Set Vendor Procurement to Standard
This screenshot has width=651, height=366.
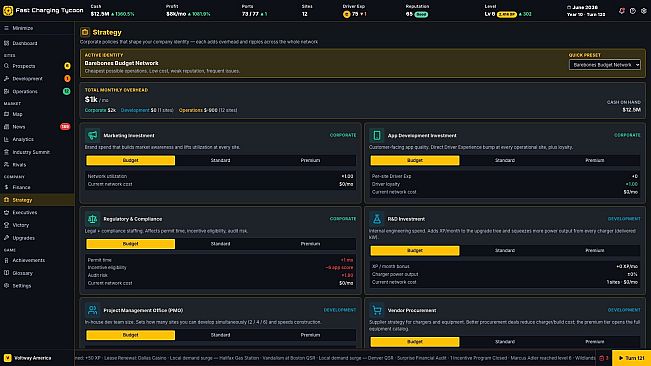click(x=504, y=342)
